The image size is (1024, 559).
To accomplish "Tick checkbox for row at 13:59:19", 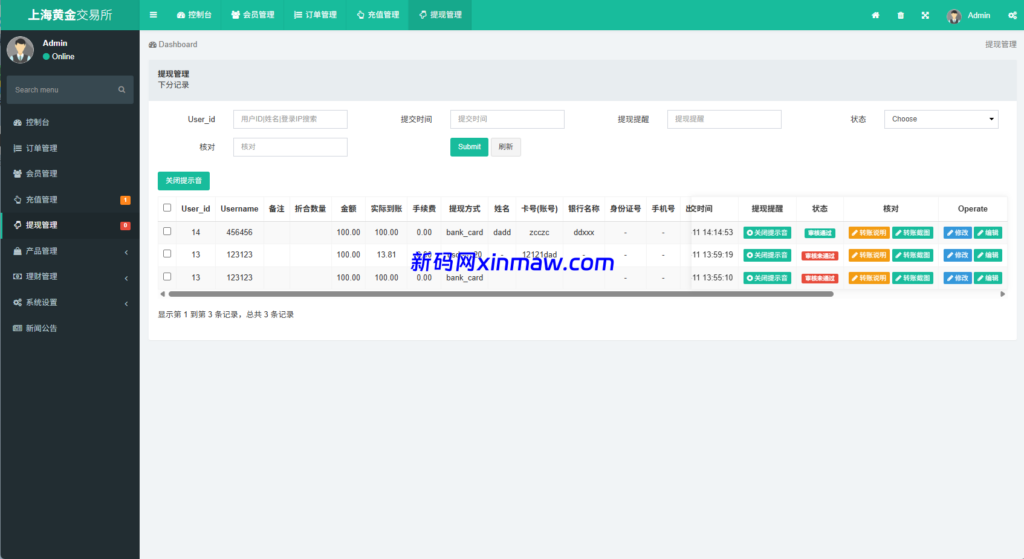I will (x=167, y=253).
